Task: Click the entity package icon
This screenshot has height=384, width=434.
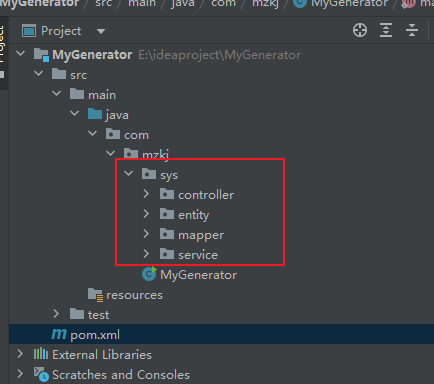Action: 167,214
